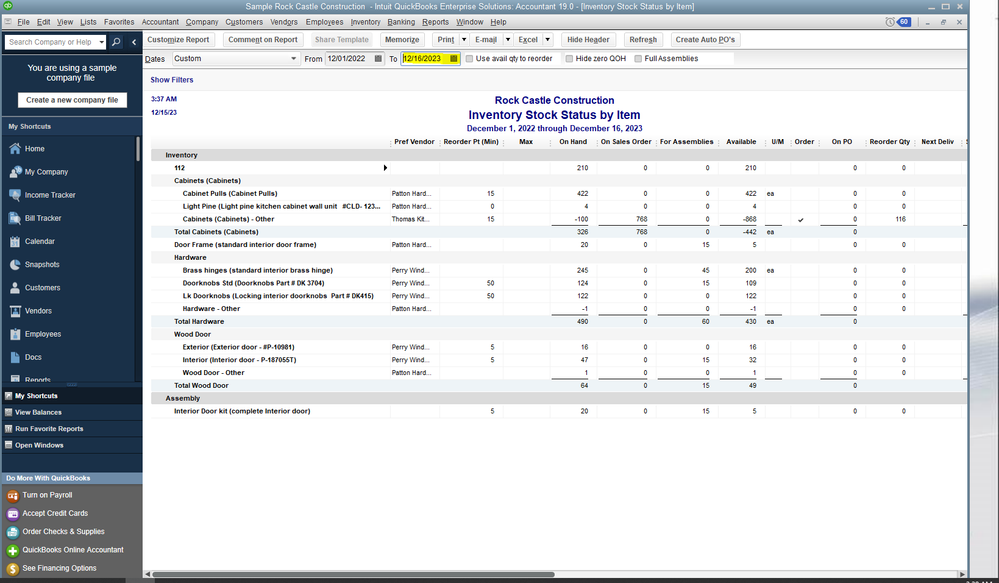
Task: Click Comment on Report button
Action: pos(262,40)
